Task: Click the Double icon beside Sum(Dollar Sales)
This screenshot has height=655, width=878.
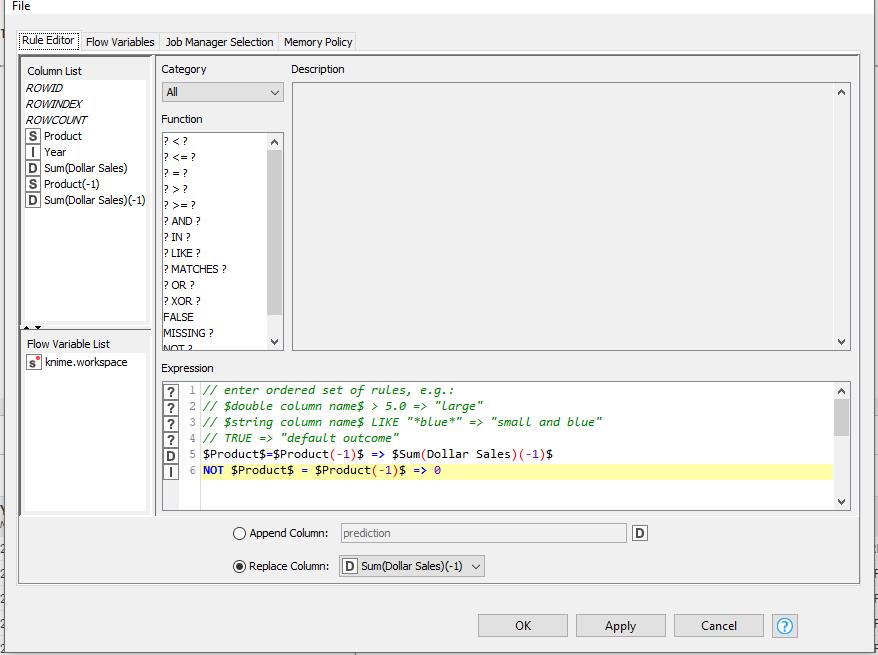Action: (33, 168)
